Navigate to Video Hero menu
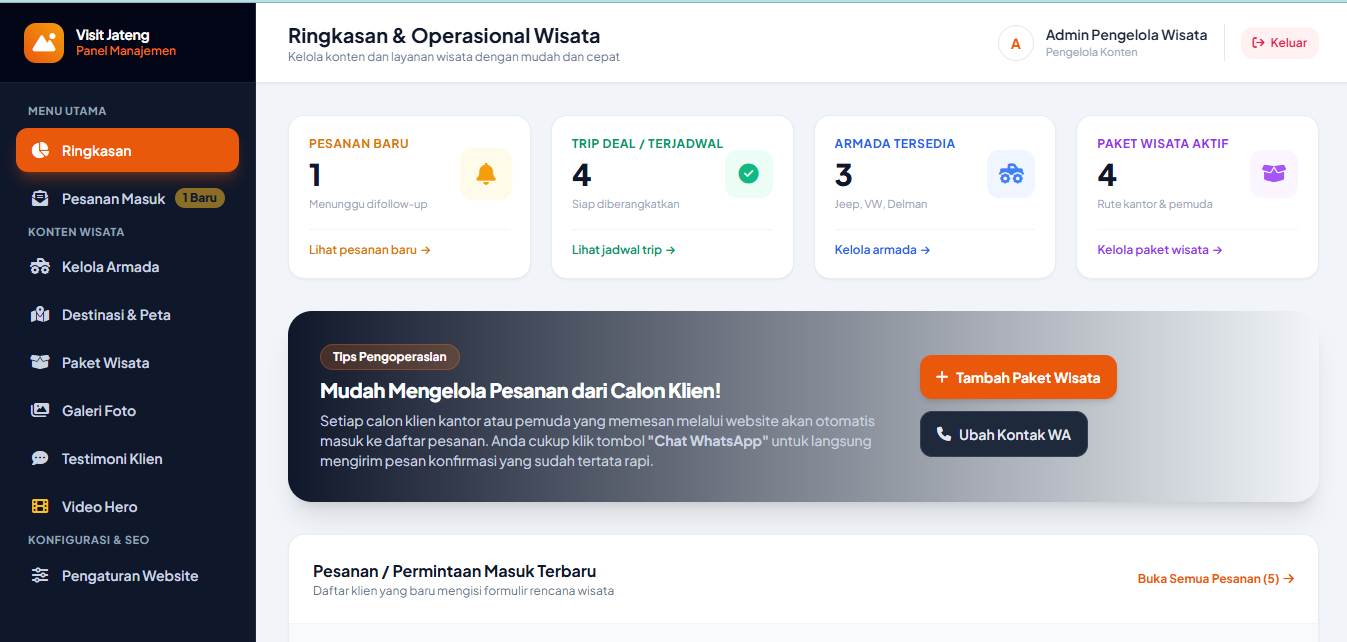This screenshot has width=1347, height=642. pos(128,507)
